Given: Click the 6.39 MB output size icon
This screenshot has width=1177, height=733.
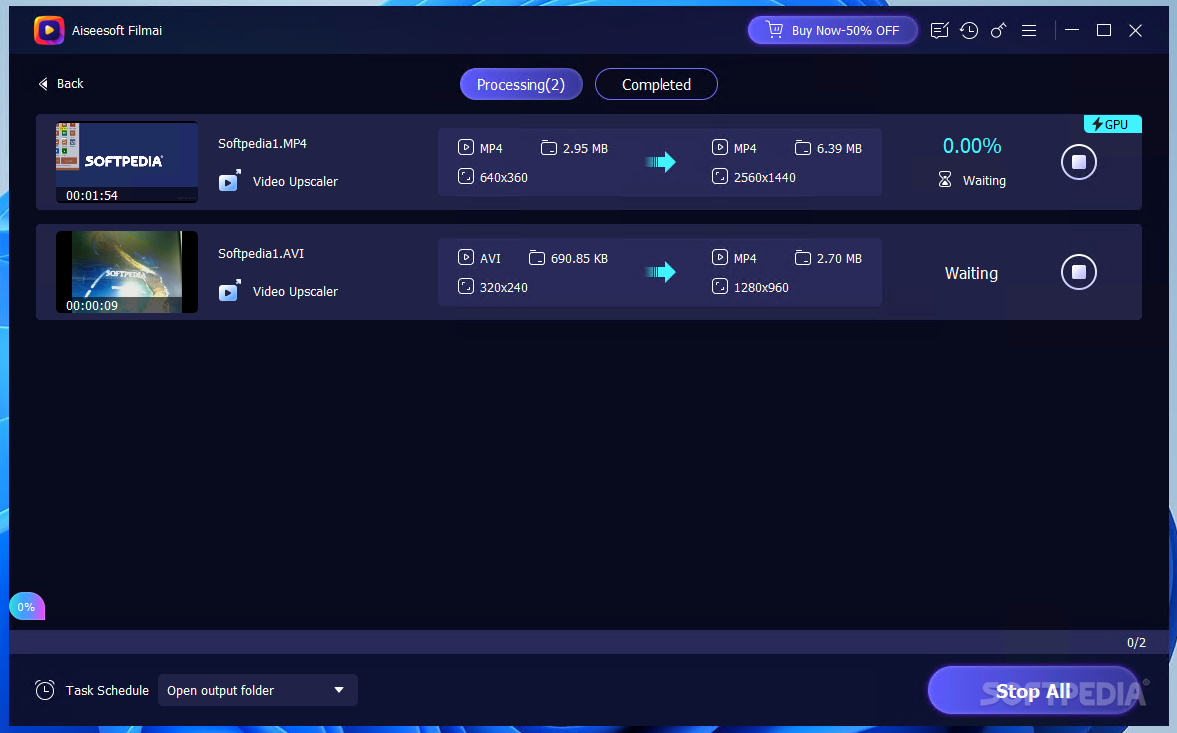Looking at the screenshot, I should (802, 148).
